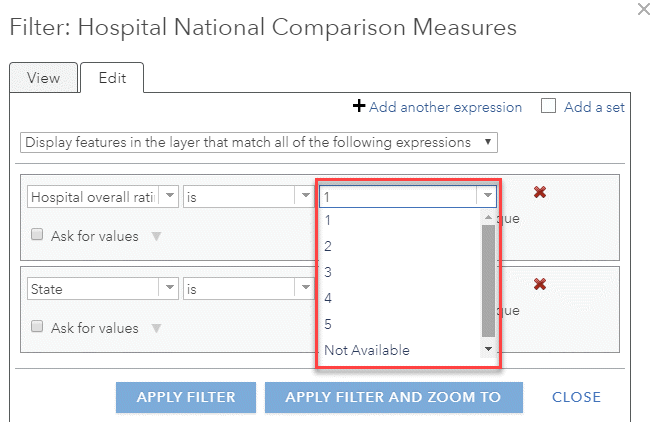Image resolution: width=657 pixels, height=422 pixels.
Task: Expand Ask for values options in first expression
Action: pyautogui.click(x=155, y=237)
